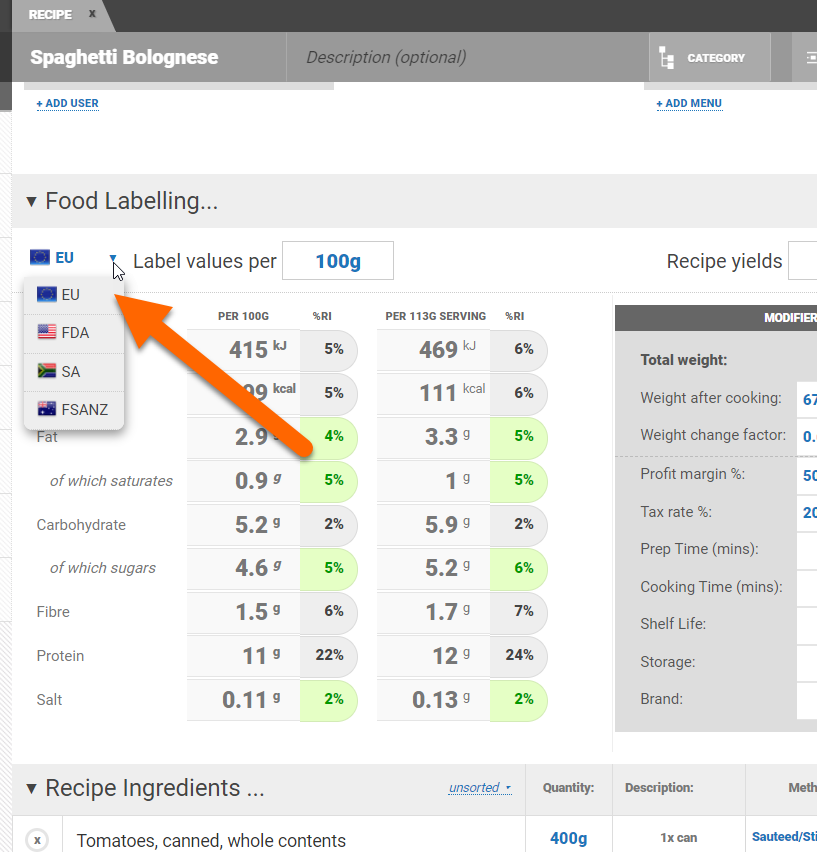Screen dimensions: 817x852
Task: Click the Spaghetti Bolognese recipe title
Action: [x=124, y=57]
